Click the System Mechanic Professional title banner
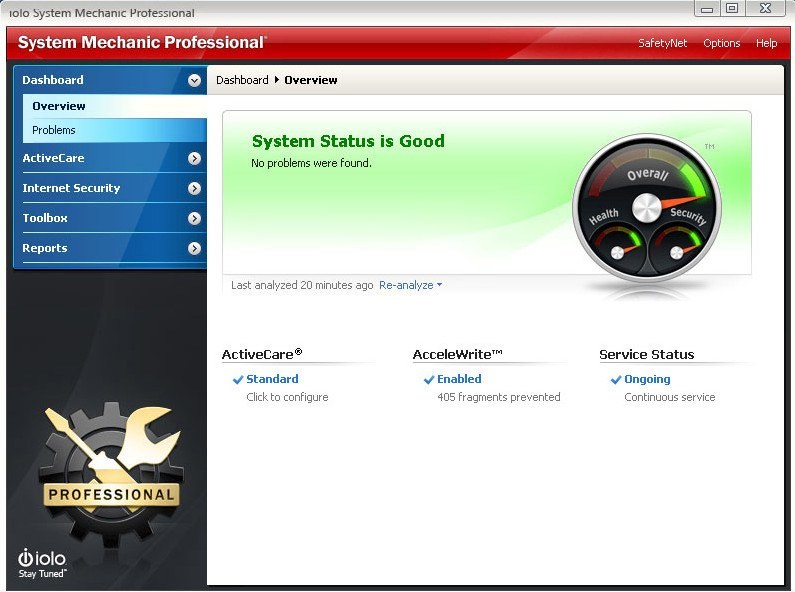Image resolution: width=795 pixels, height=592 pixels. click(142, 43)
